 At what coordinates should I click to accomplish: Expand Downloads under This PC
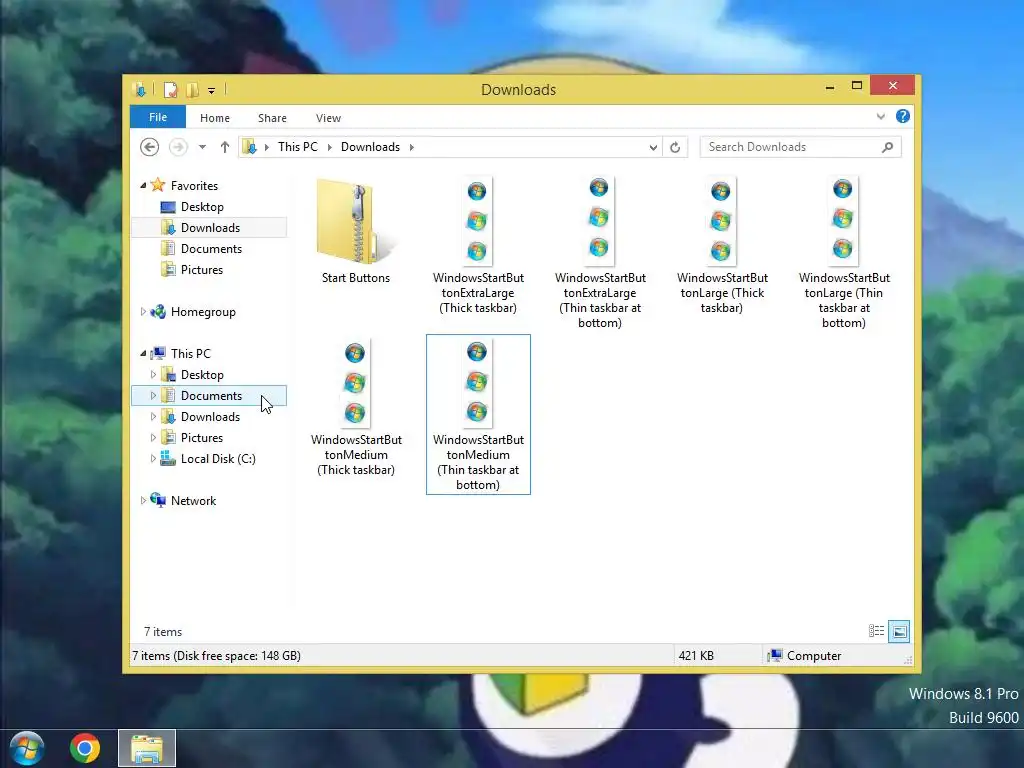pyautogui.click(x=153, y=416)
